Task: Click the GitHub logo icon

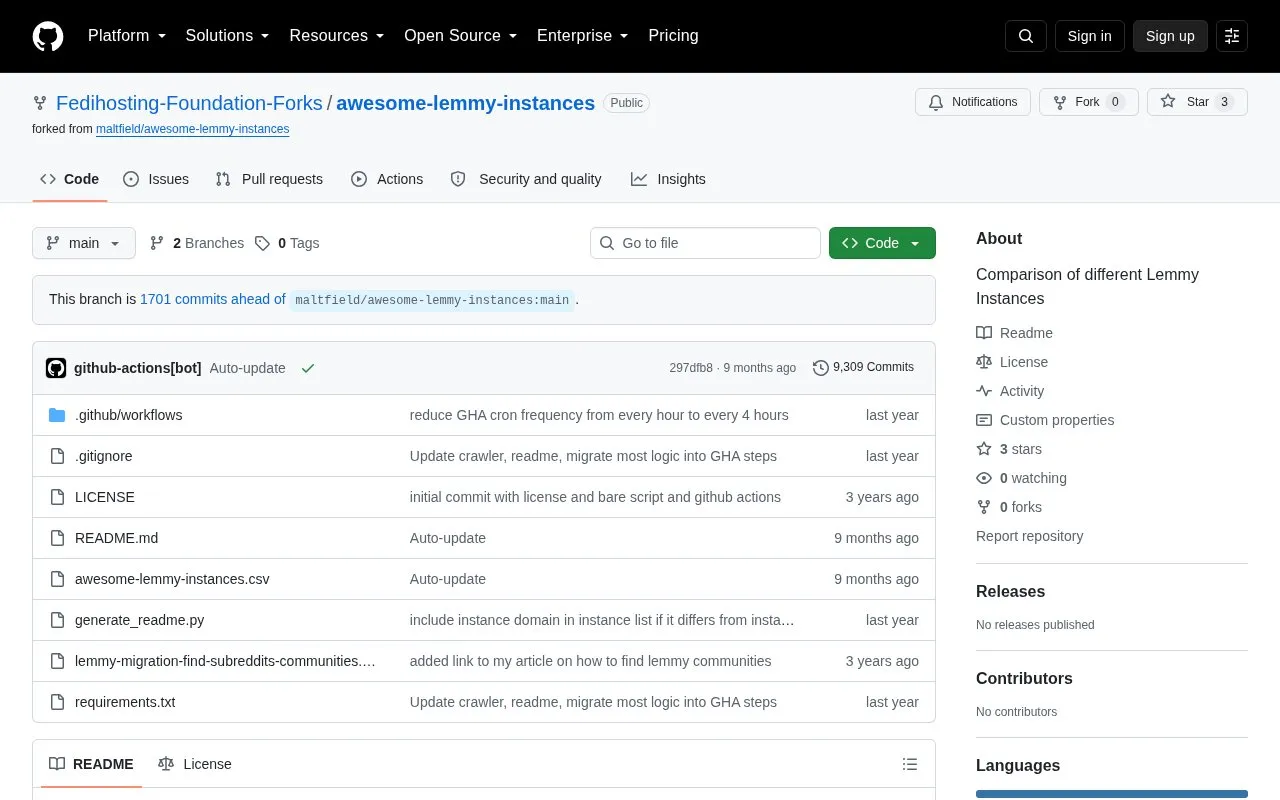Action: (x=48, y=36)
